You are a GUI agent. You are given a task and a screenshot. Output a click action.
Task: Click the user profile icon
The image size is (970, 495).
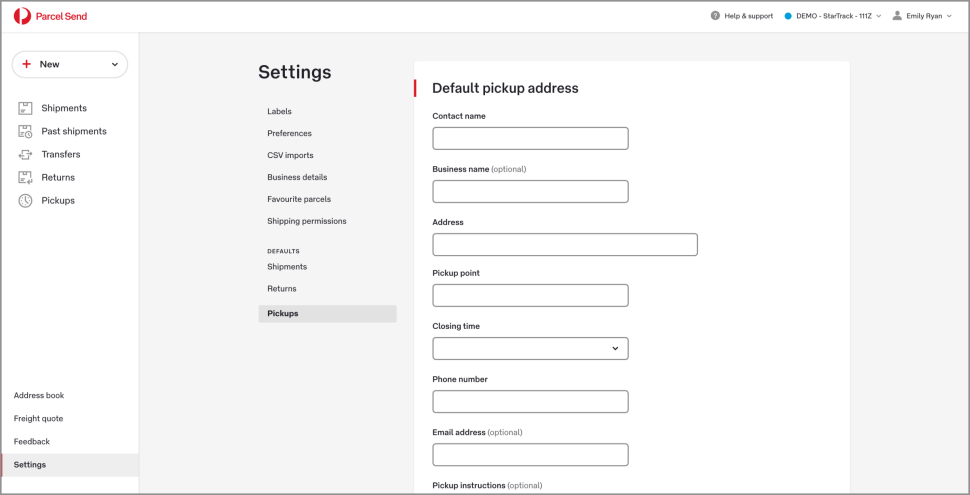897,16
